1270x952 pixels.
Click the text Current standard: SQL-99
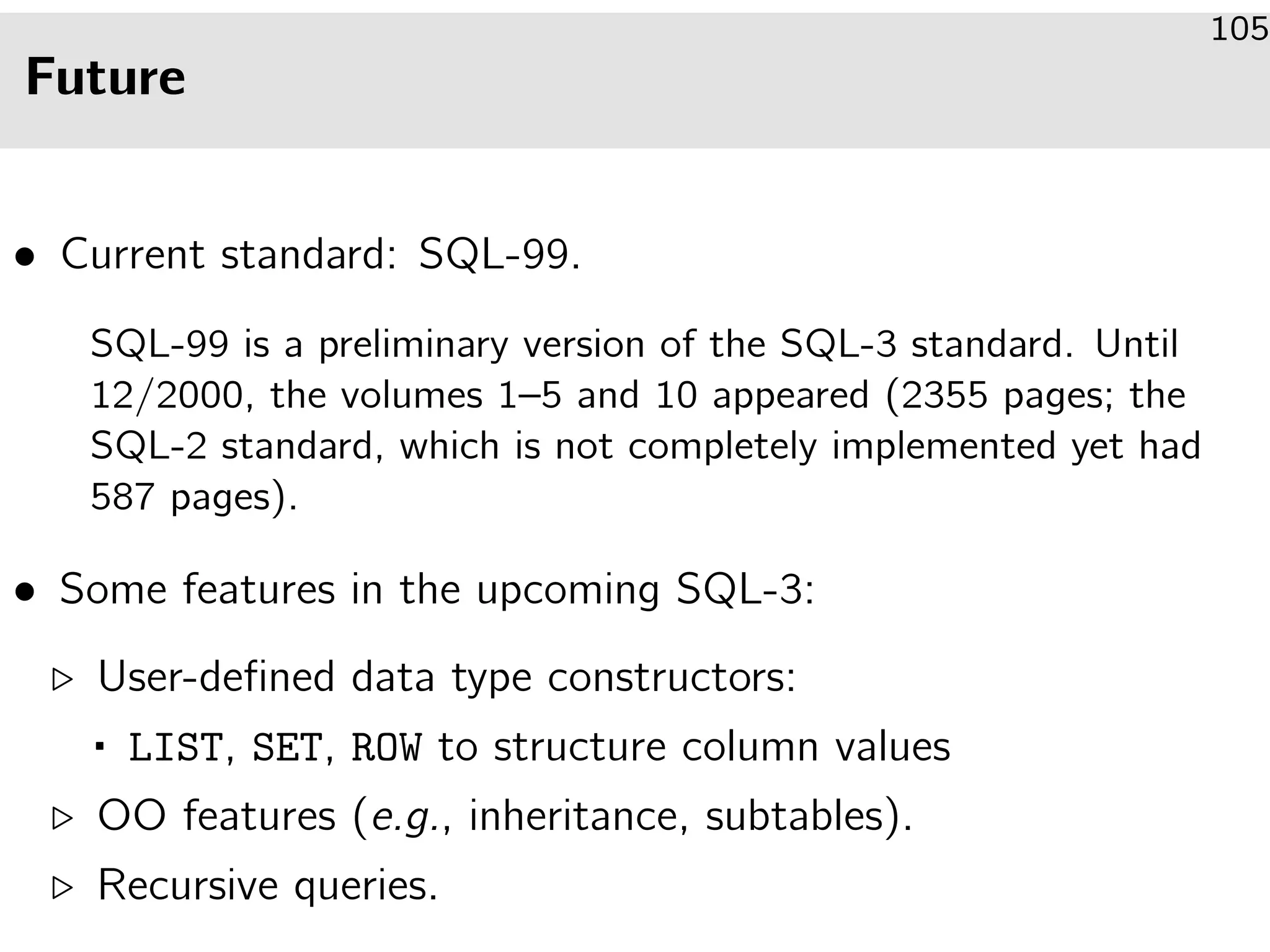321,254
